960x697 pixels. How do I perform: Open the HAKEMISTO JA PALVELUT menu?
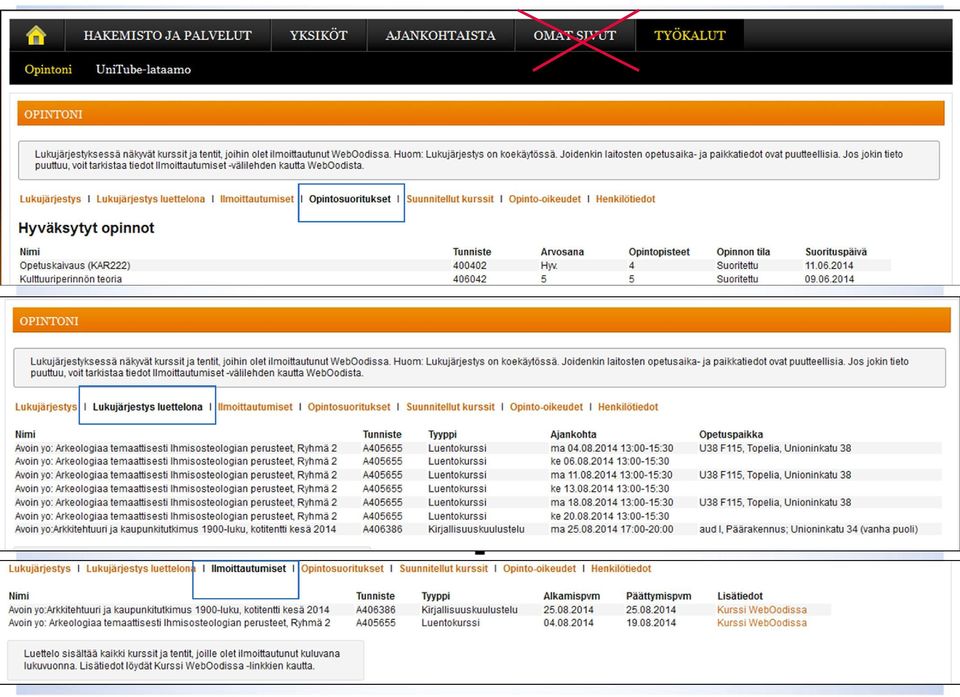click(167, 36)
